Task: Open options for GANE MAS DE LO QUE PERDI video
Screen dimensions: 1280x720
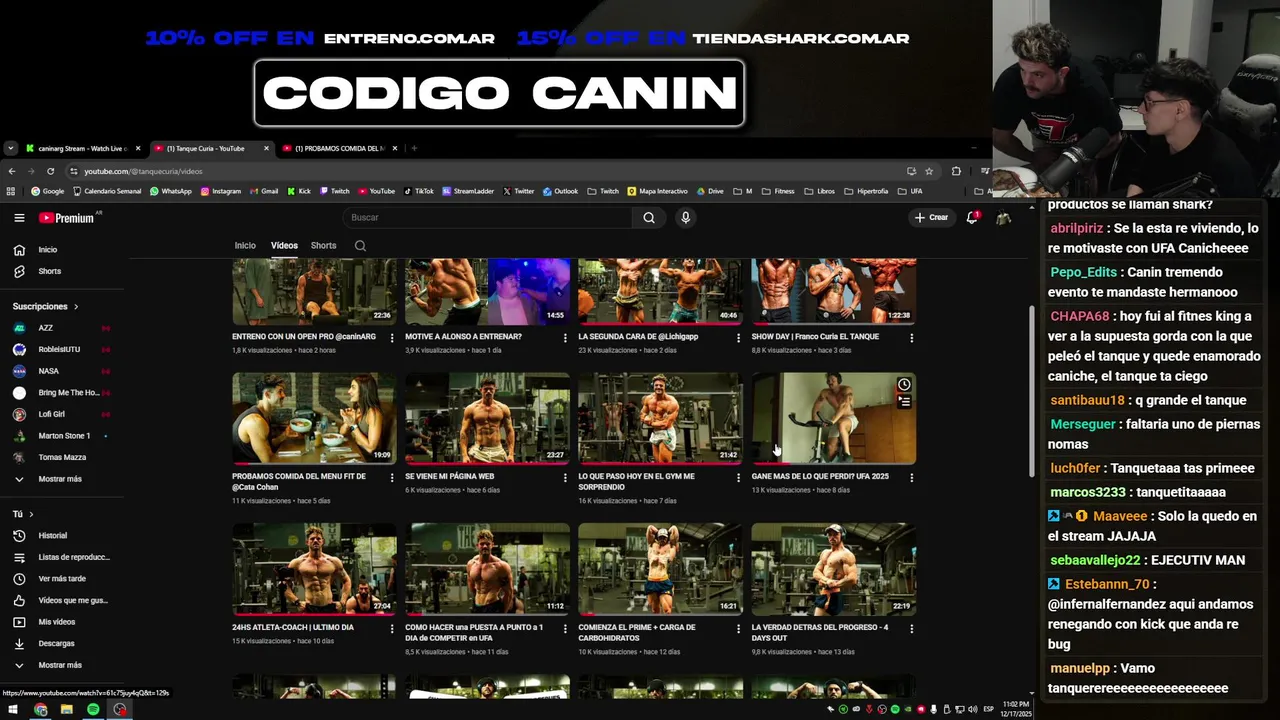Action: tap(911, 478)
